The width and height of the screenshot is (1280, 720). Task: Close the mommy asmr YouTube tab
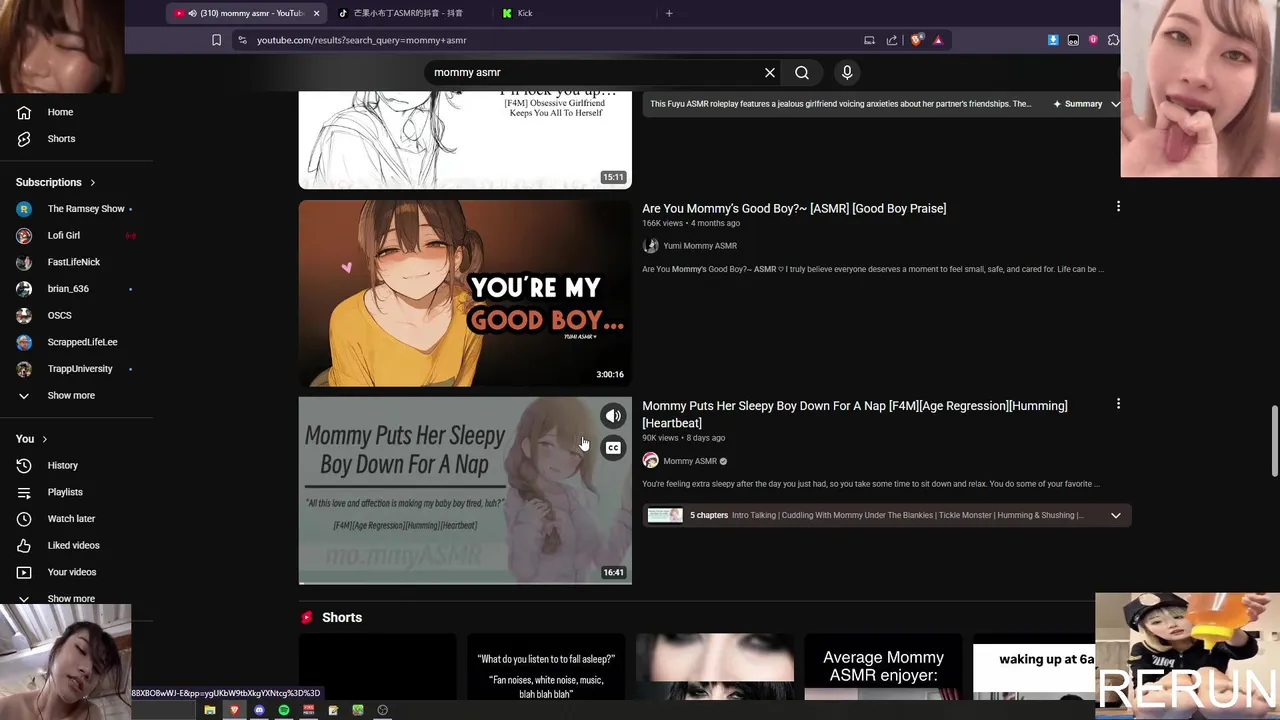point(317,13)
